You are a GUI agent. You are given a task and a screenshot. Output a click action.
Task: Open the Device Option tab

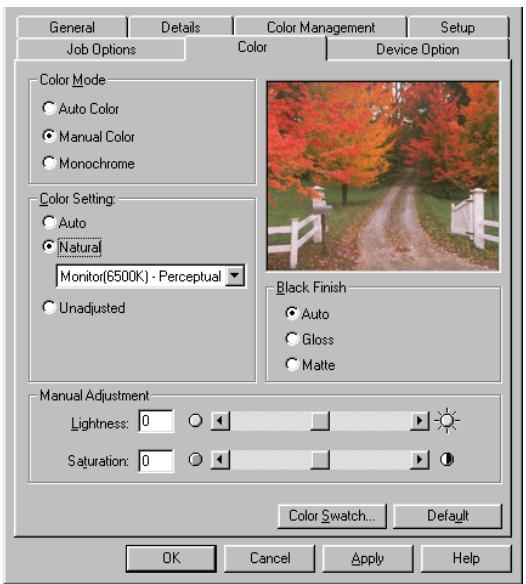point(418,49)
